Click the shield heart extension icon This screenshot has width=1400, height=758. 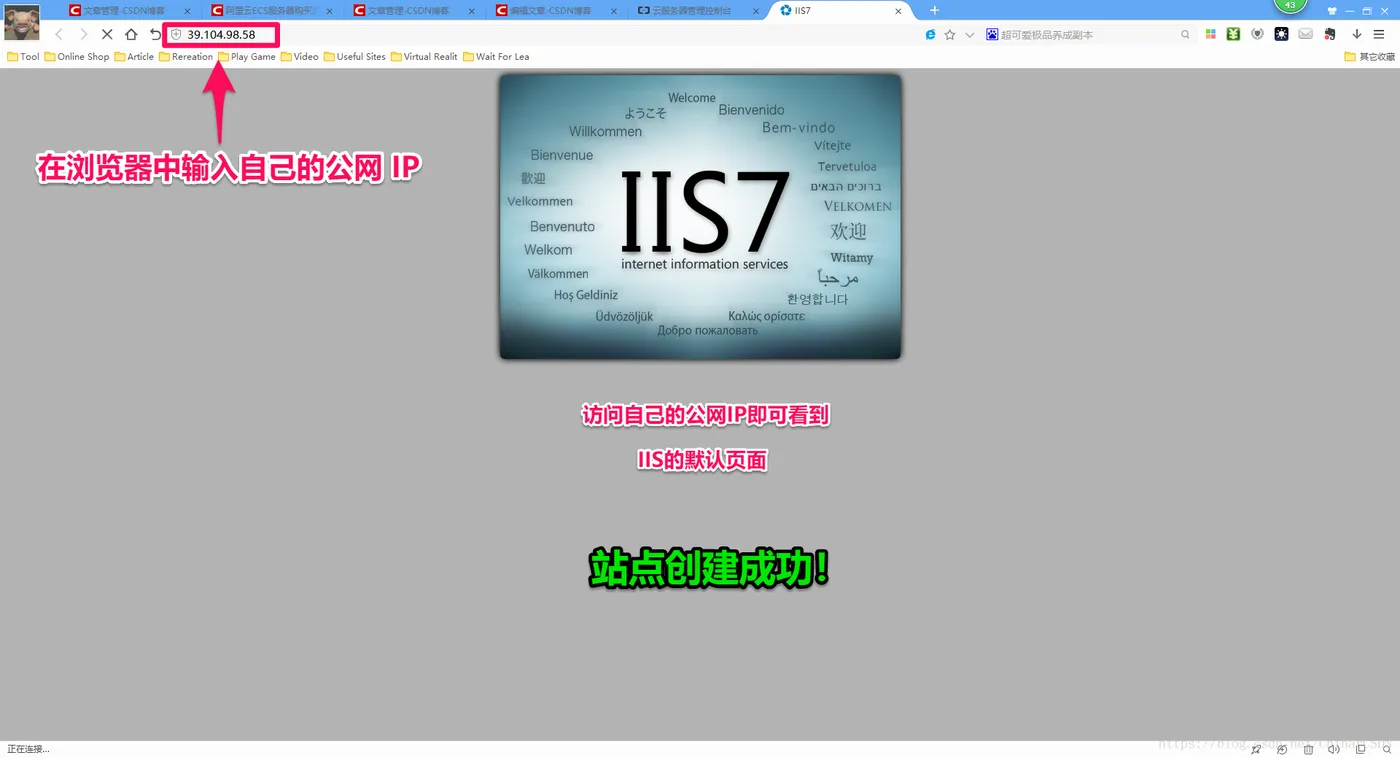1257,34
